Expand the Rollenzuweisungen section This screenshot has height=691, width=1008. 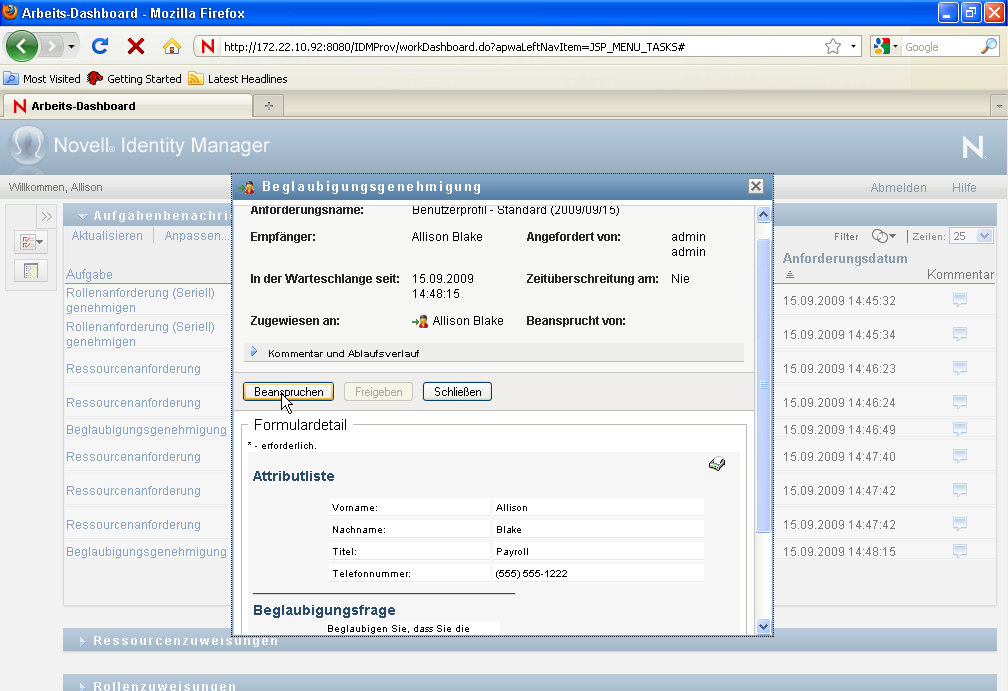coord(82,686)
